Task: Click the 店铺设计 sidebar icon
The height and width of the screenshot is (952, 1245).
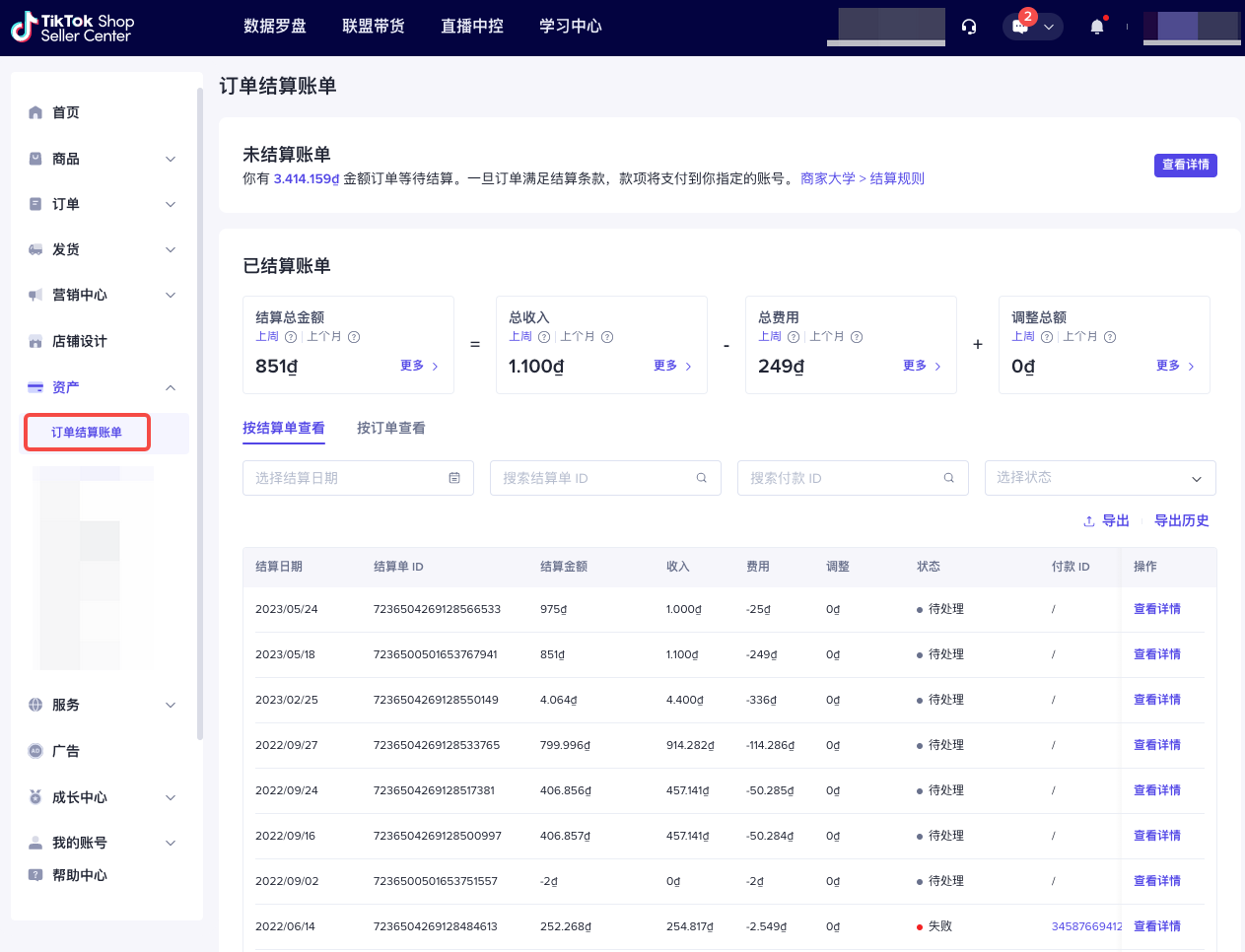Action: coord(34,340)
